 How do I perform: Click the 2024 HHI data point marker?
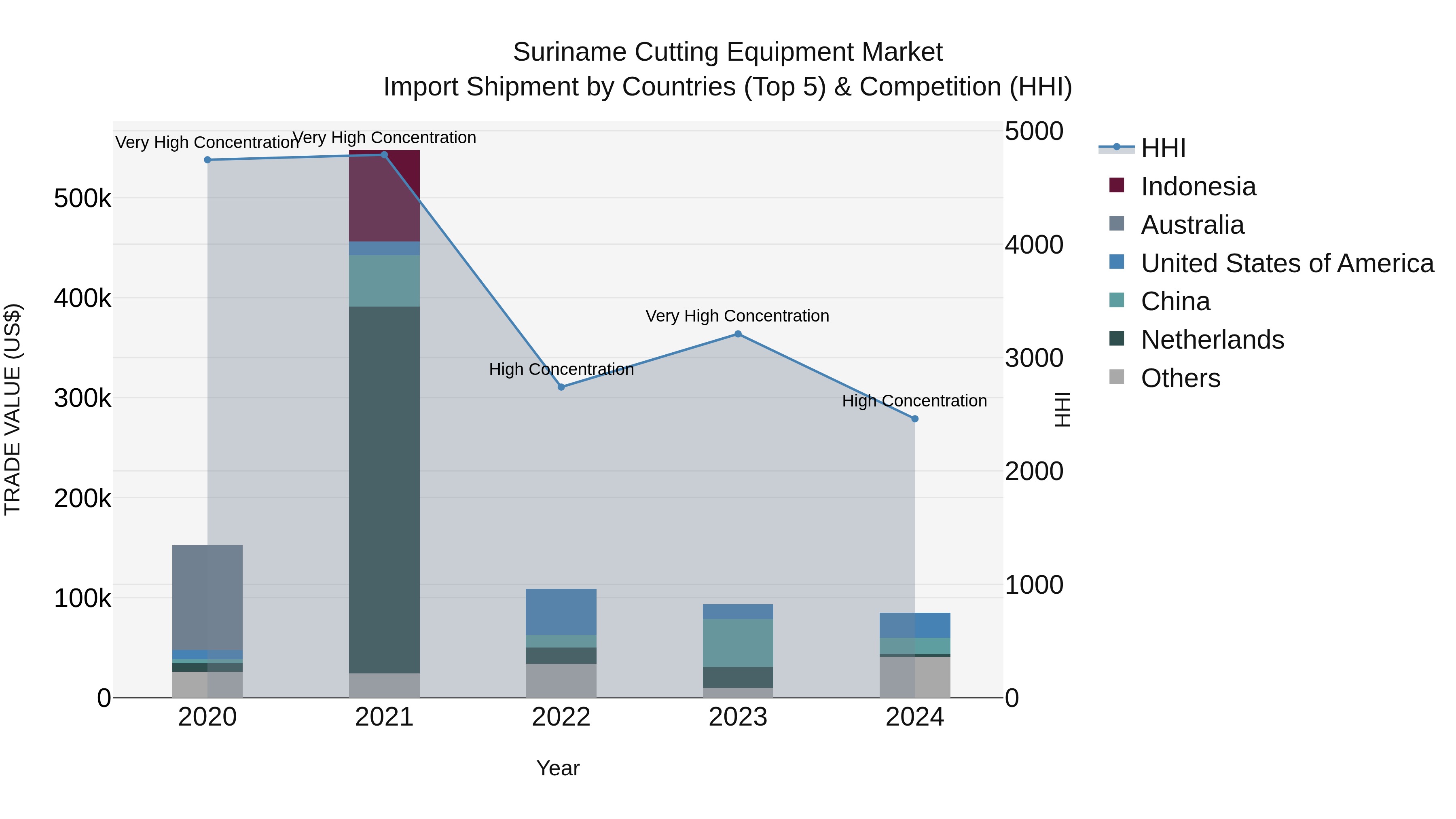click(915, 419)
